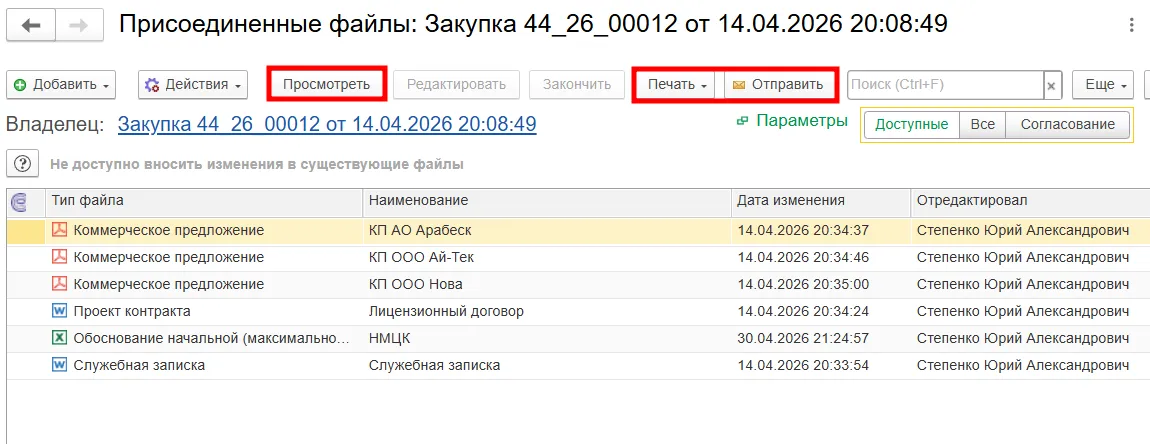Select the НМЦК name cell
The width and height of the screenshot is (1150, 444).
pyautogui.click(x=547, y=338)
